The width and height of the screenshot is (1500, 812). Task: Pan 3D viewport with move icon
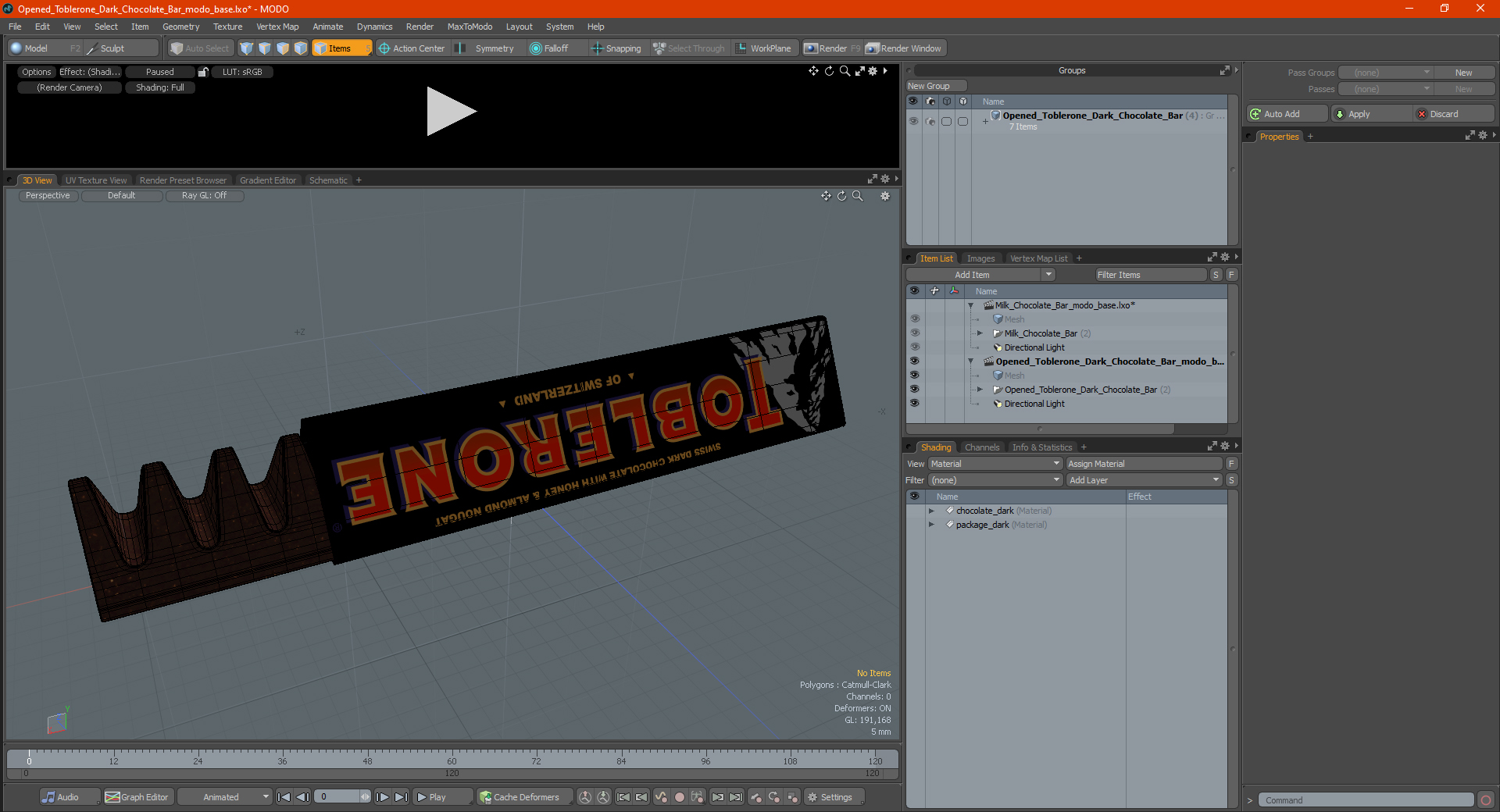(826, 196)
